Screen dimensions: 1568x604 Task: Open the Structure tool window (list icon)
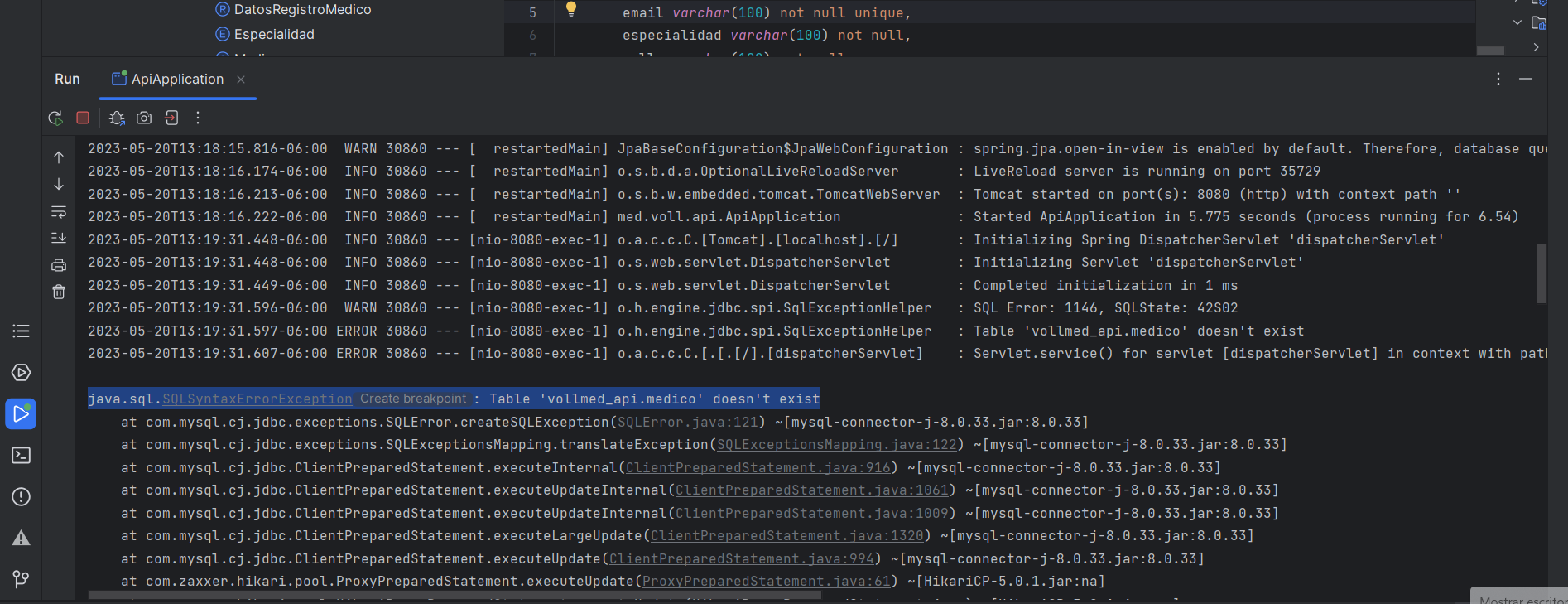point(21,331)
